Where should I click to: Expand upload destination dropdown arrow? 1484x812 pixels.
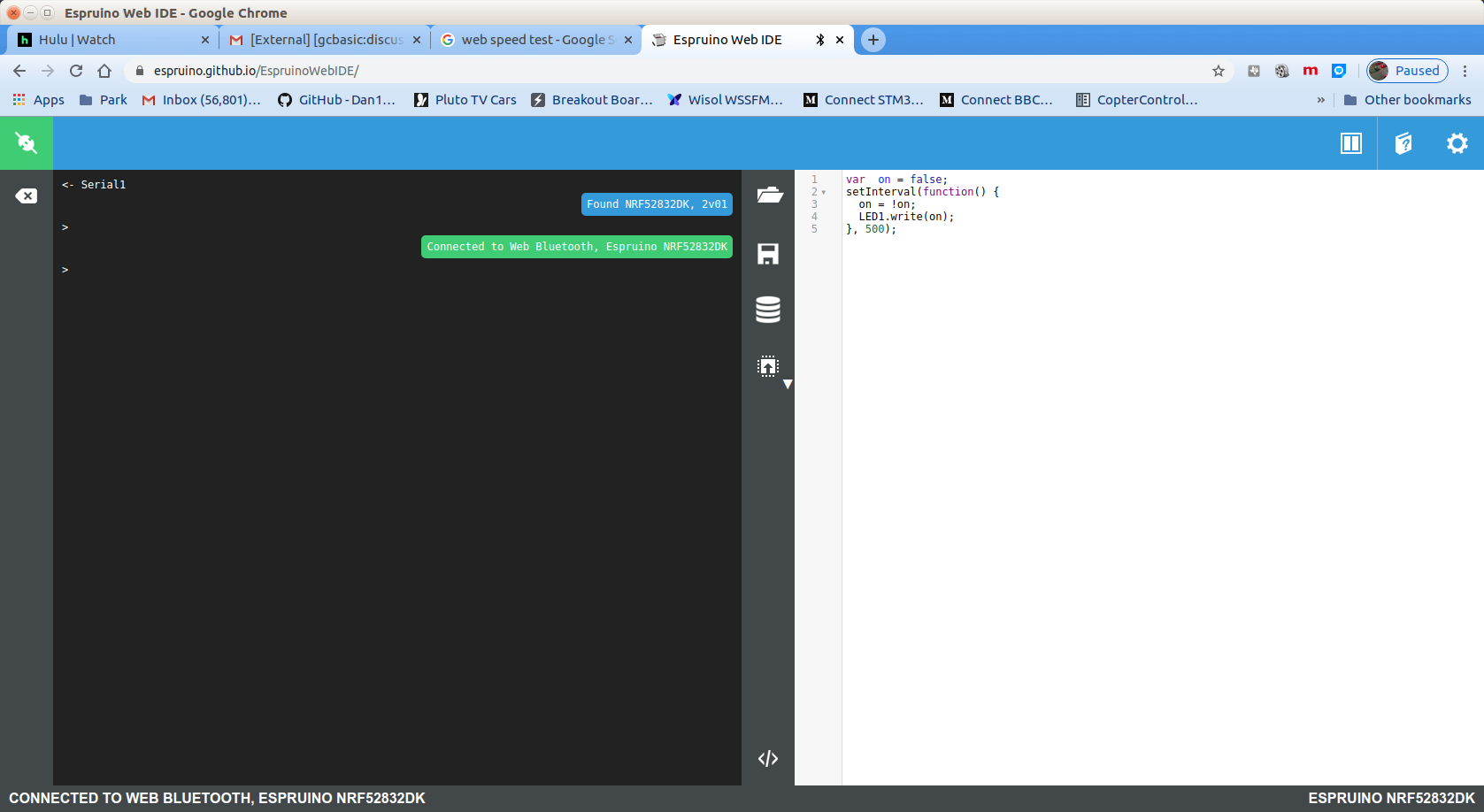click(788, 384)
